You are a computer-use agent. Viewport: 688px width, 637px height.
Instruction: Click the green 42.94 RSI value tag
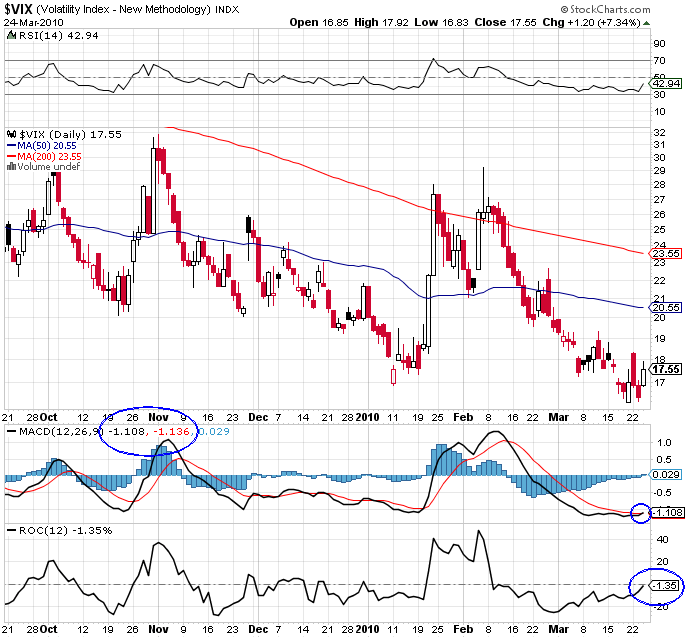click(x=666, y=83)
